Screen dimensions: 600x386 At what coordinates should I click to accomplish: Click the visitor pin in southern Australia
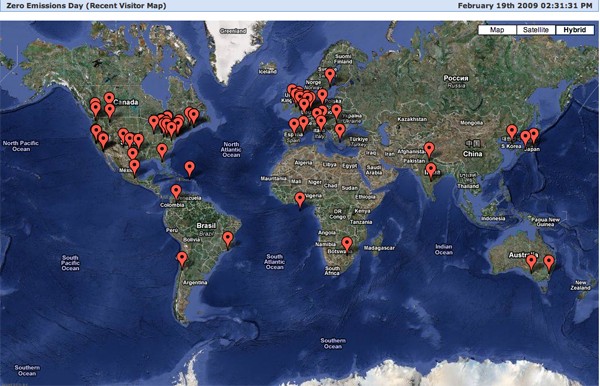click(x=531, y=262)
